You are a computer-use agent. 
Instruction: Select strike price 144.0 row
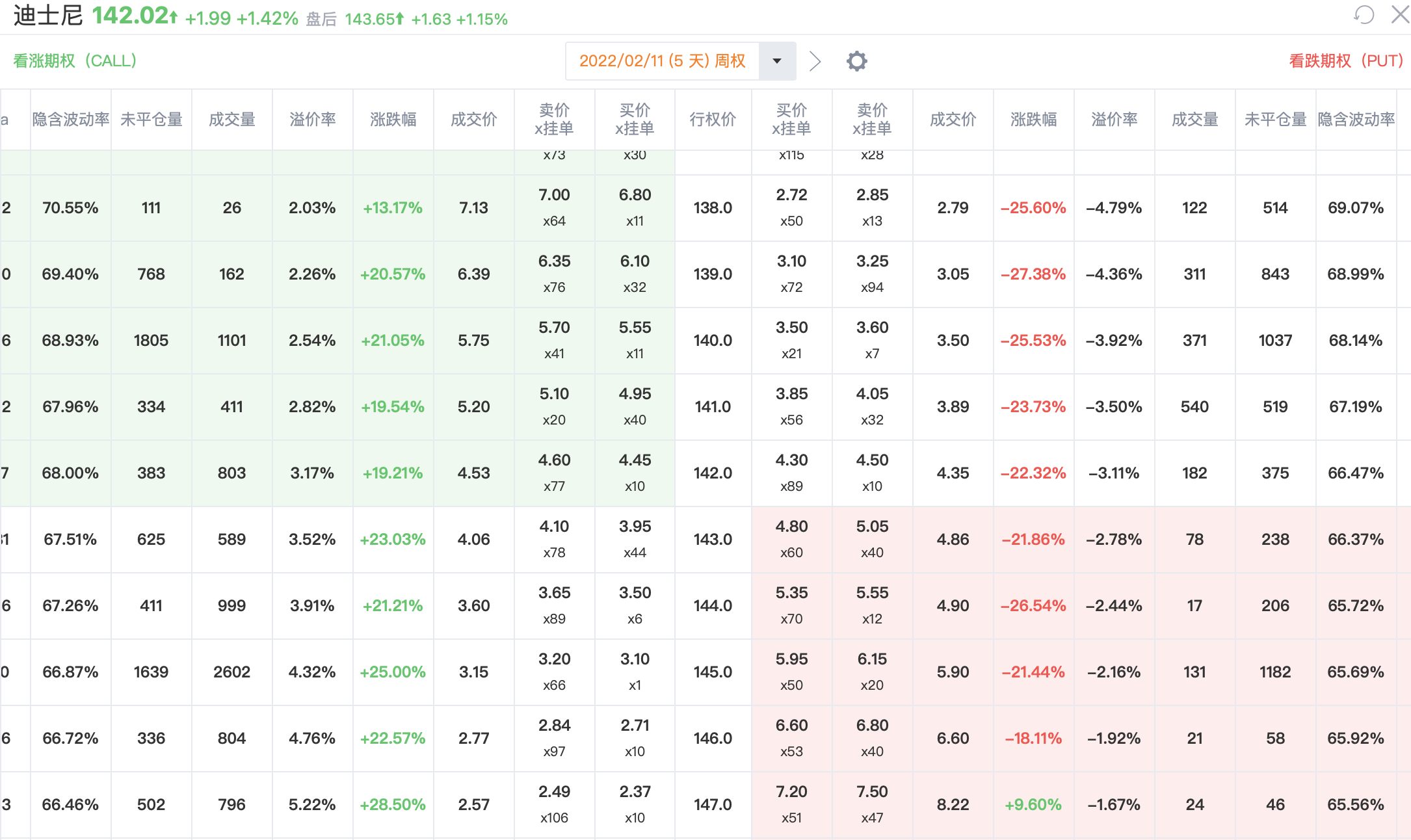[x=713, y=606]
